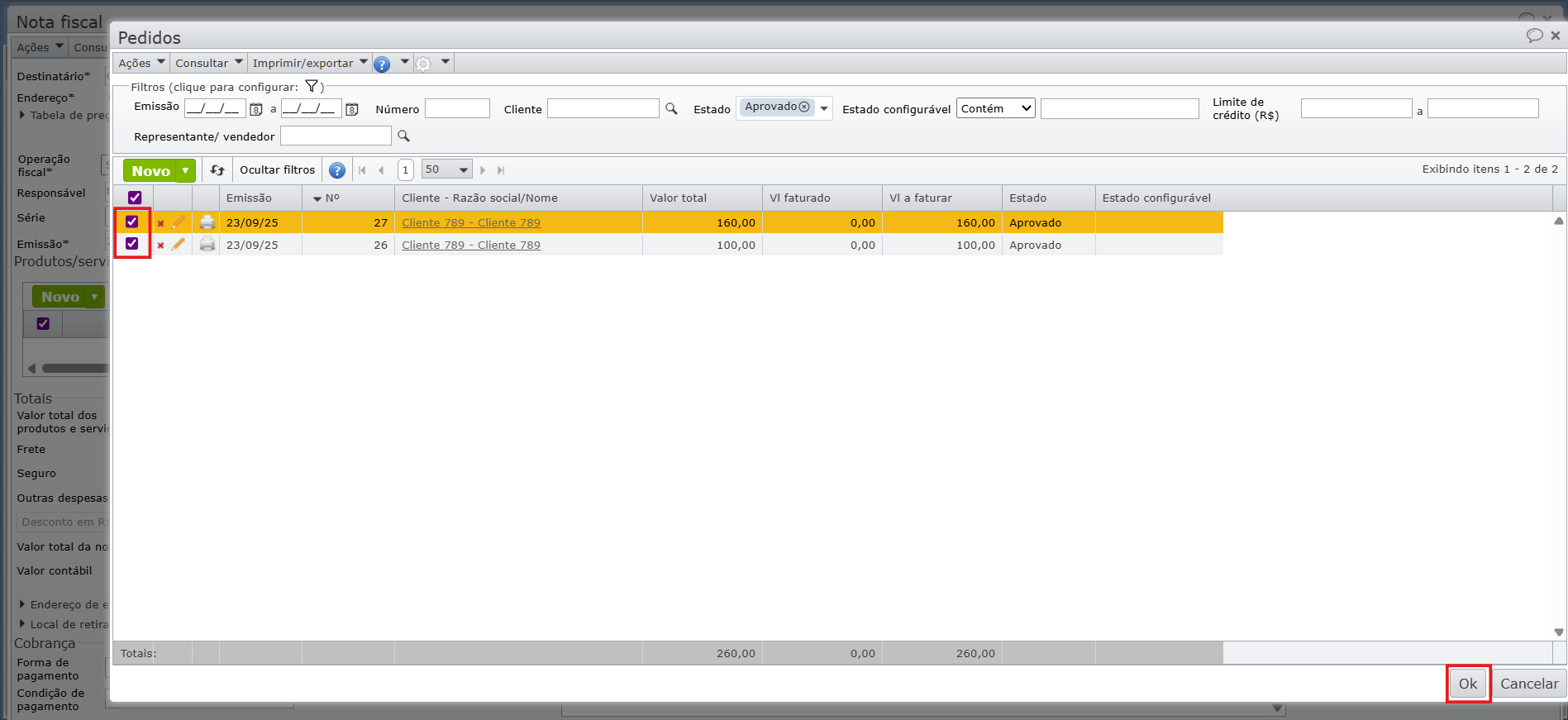Open calendar picker for Emissão end date

click(352, 109)
